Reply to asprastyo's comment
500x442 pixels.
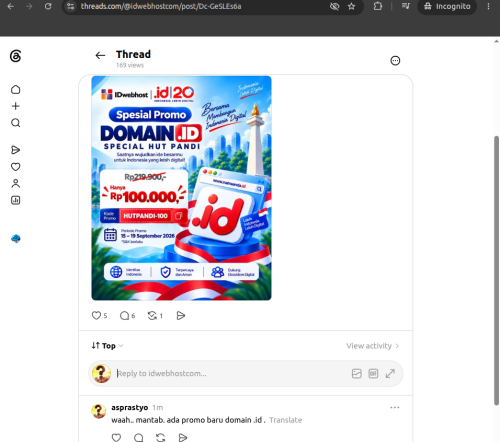138,437
